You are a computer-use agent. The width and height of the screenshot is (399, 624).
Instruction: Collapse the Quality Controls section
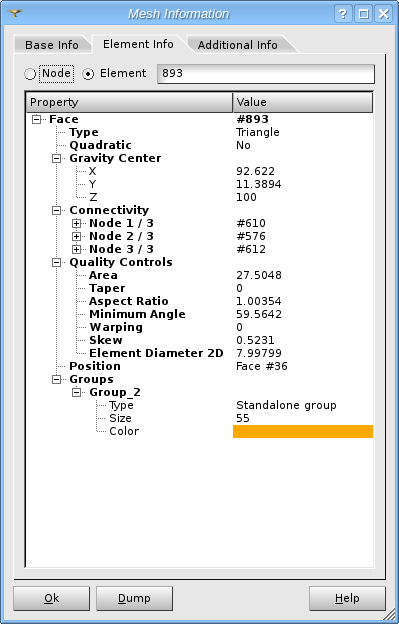pyautogui.click(x=56, y=262)
